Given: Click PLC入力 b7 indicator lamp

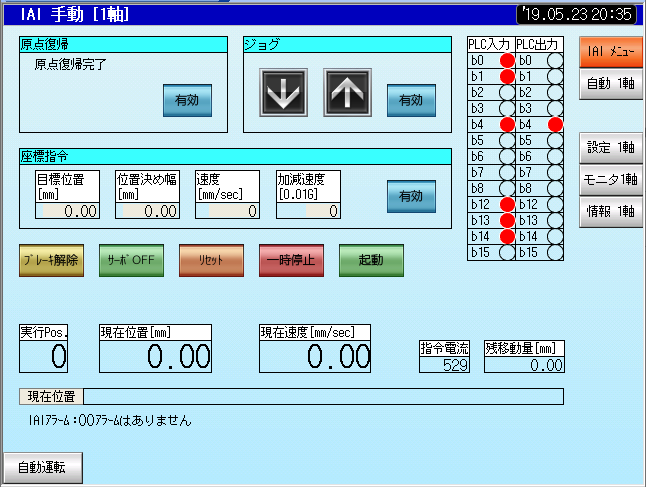Looking at the screenshot, I should 507,172.
